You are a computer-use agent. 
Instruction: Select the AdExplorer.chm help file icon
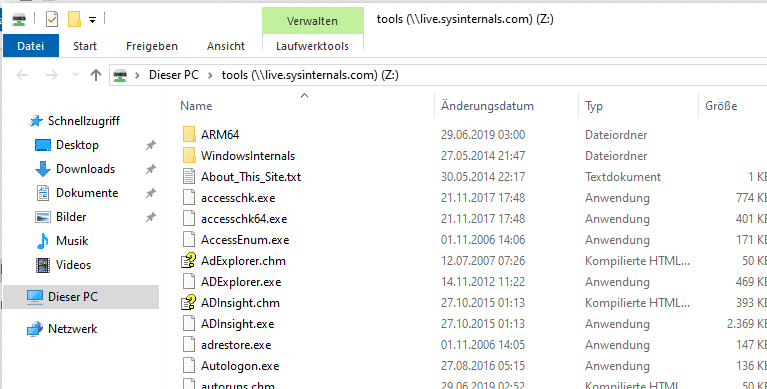click(x=189, y=261)
